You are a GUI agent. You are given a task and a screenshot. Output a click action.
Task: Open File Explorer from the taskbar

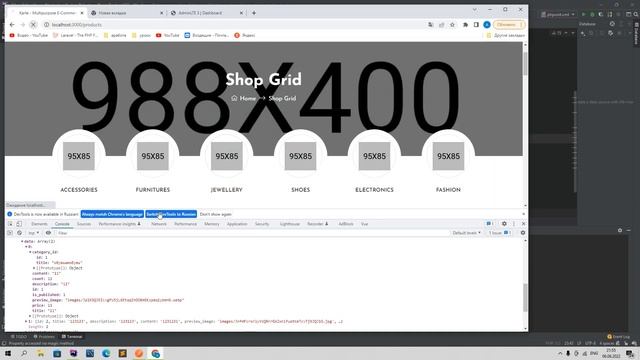pyautogui.click(x=40, y=353)
